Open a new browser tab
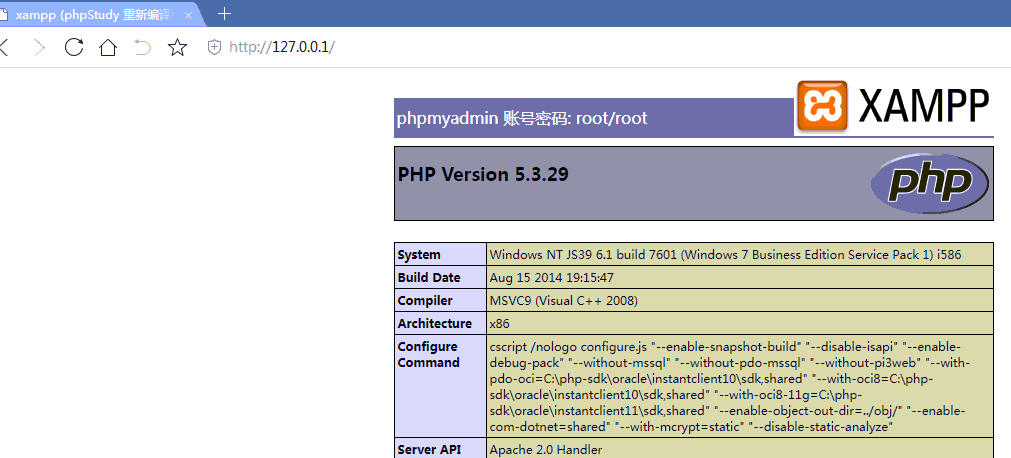This screenshot has width=1011, height=458. (x=224, y=14)
